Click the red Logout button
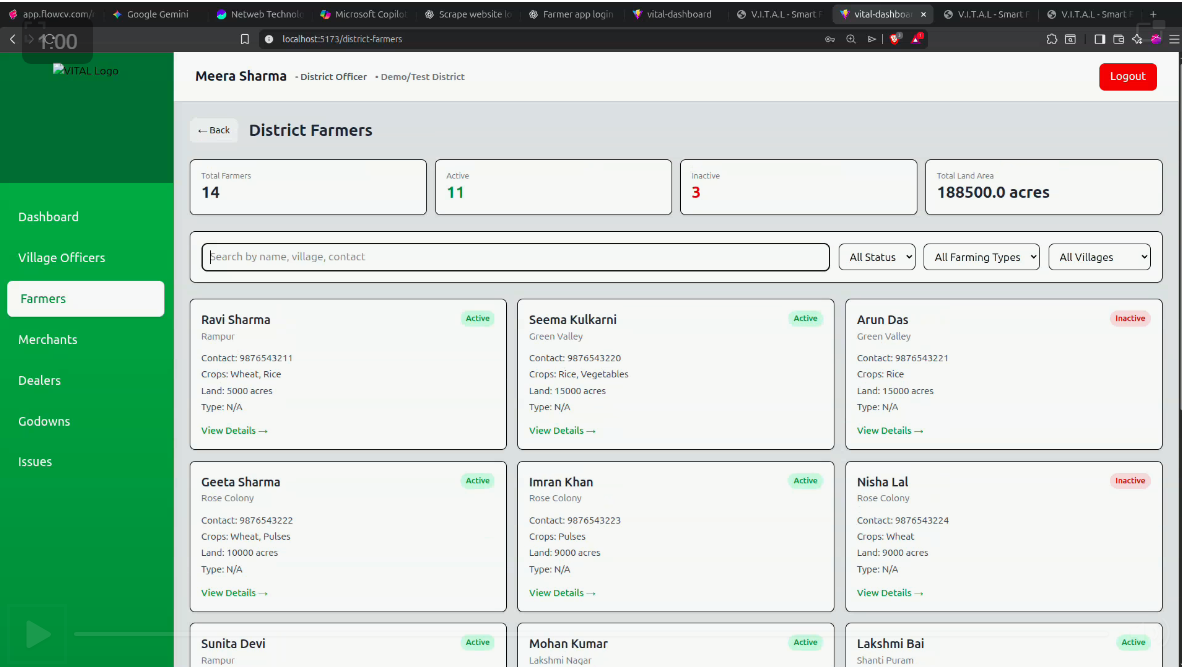 tap(1128, 77)
